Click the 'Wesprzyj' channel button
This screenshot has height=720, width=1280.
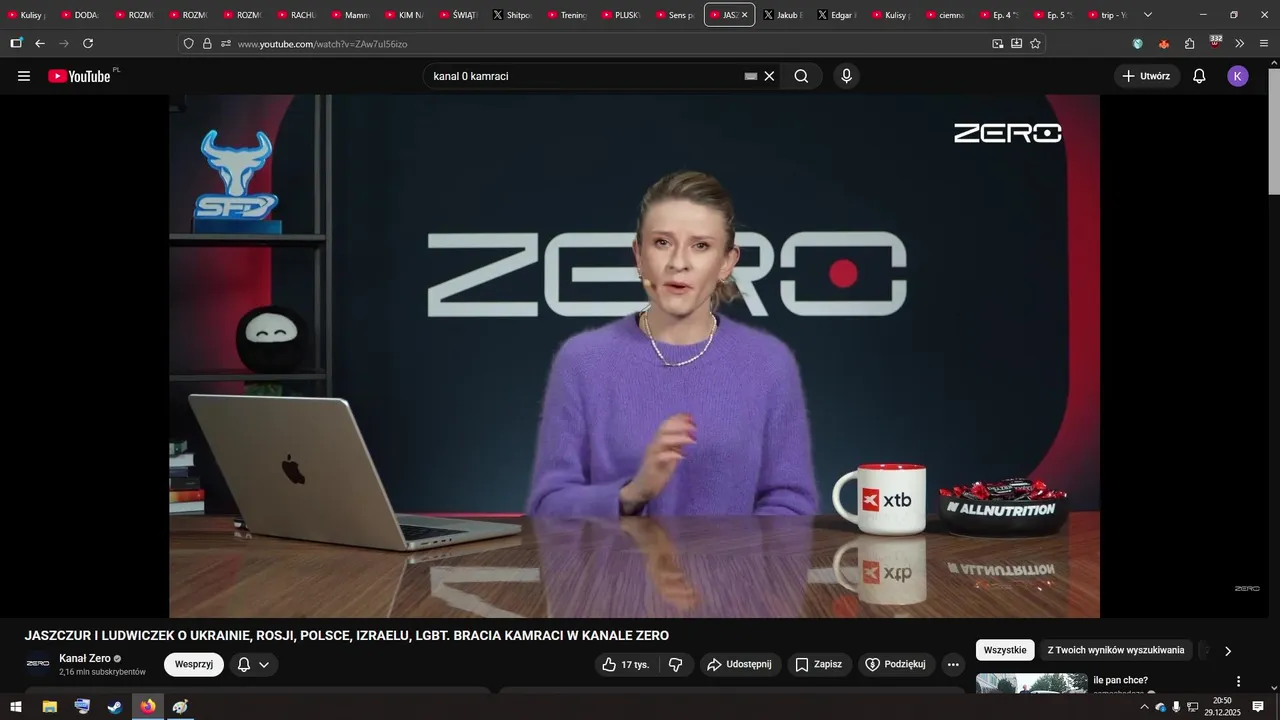[x=194, y=664]
